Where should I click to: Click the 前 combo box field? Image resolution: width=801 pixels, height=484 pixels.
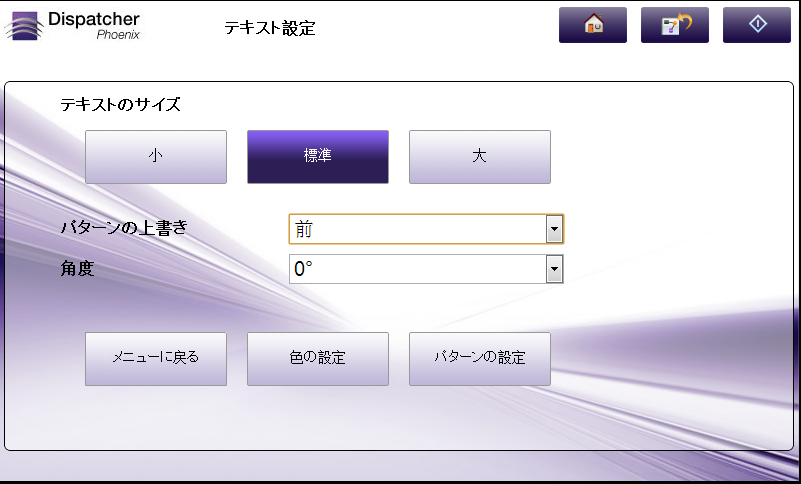click(426, 229)
